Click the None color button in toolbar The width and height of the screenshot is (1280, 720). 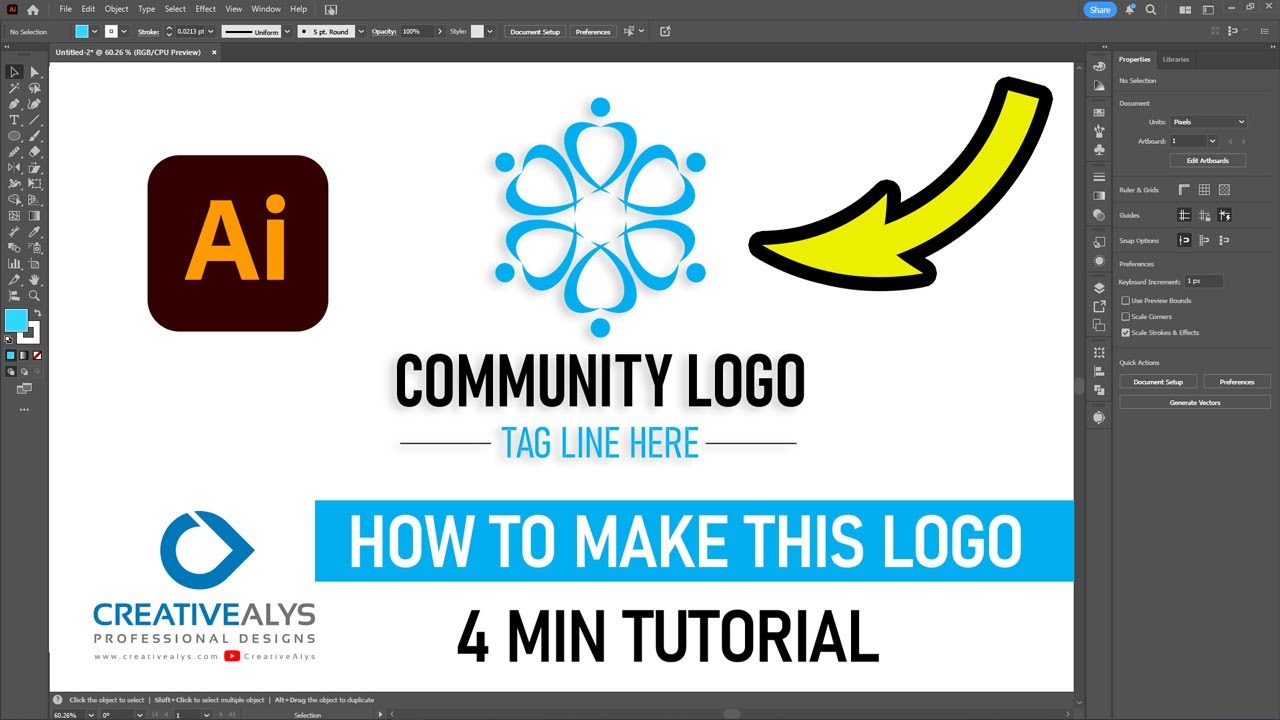(x=37, y=355)
